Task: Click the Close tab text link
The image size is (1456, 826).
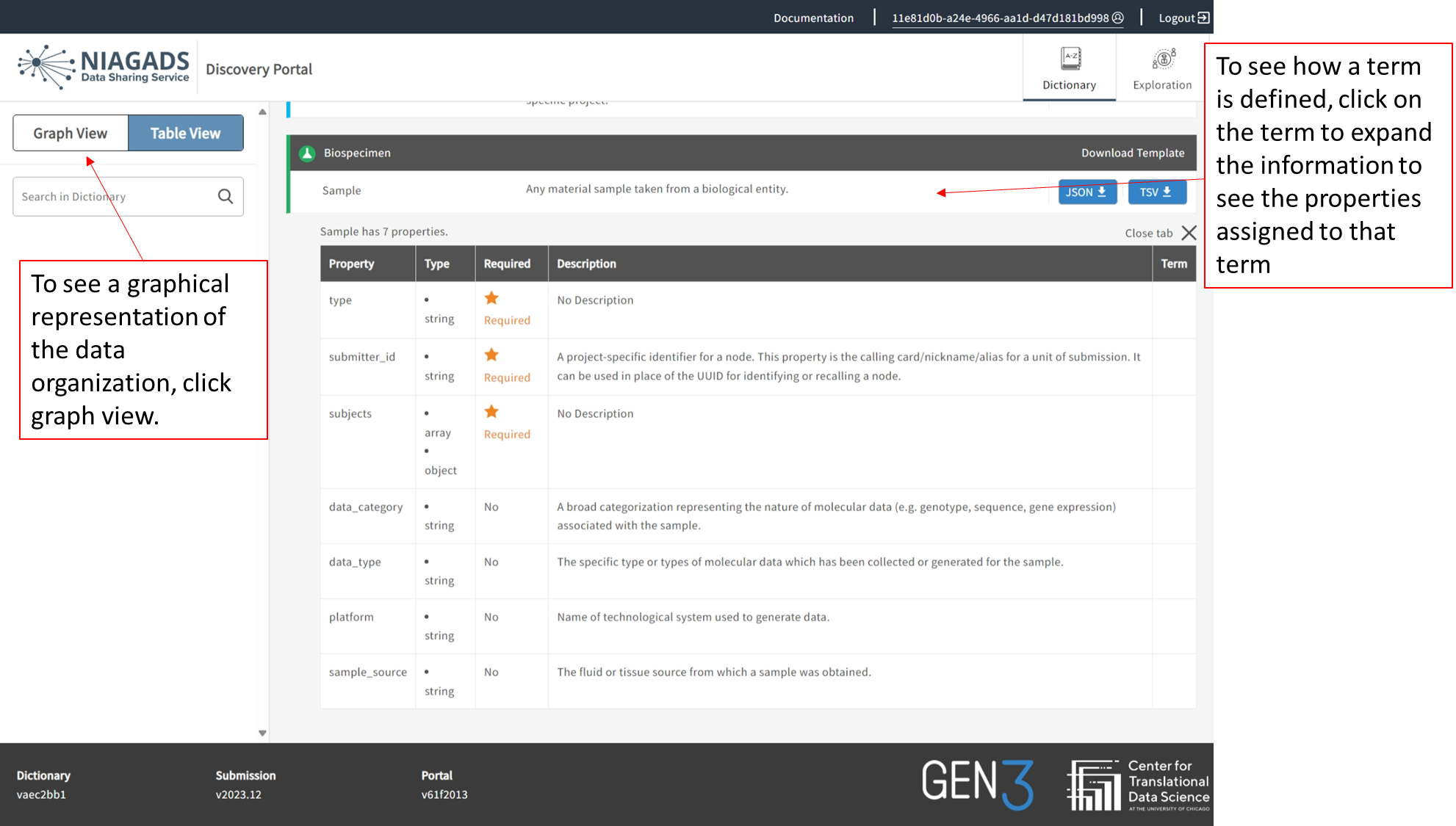Action: tap(1148, 233)
